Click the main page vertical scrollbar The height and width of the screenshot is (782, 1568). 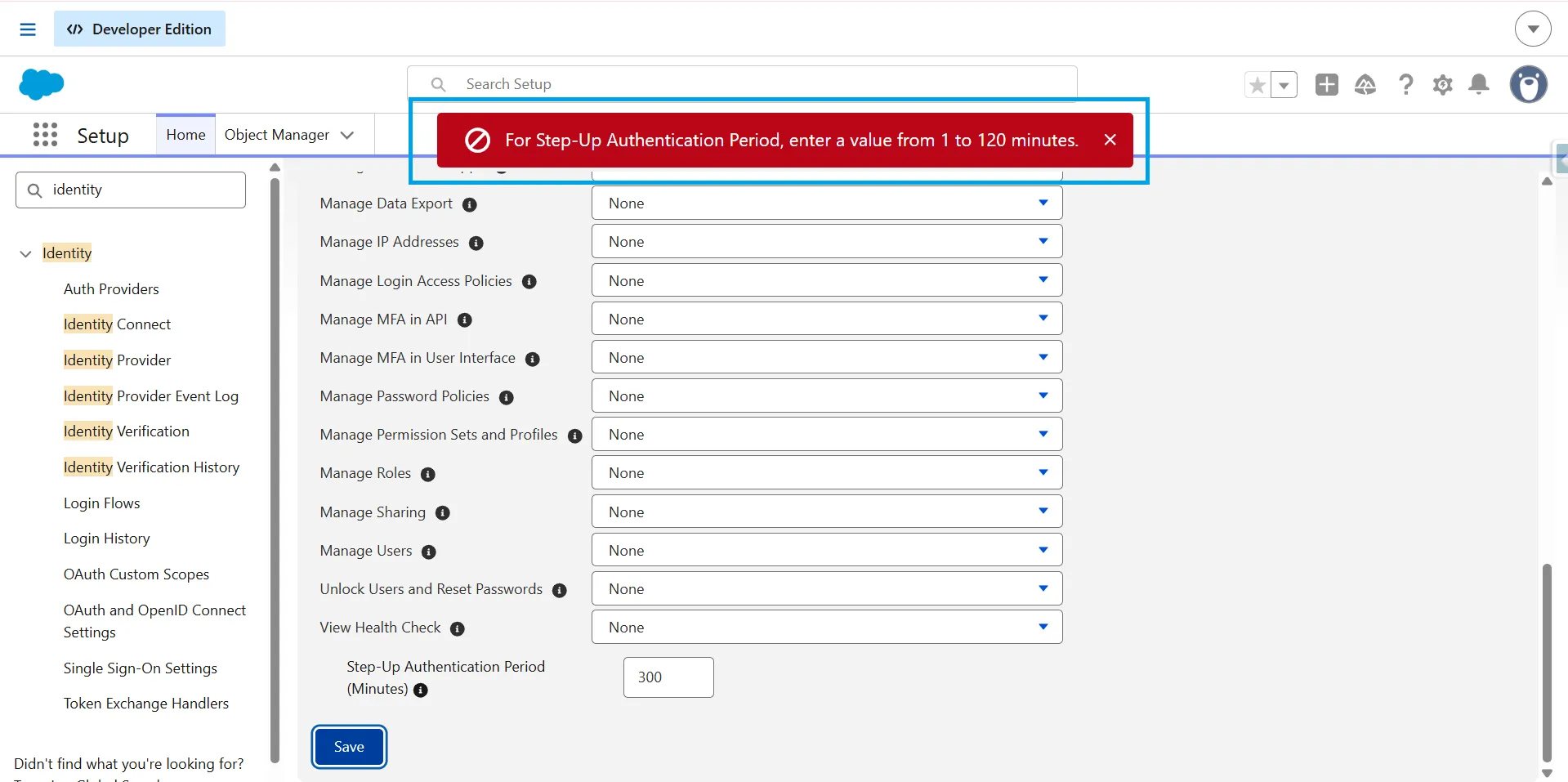[1547, 662]
